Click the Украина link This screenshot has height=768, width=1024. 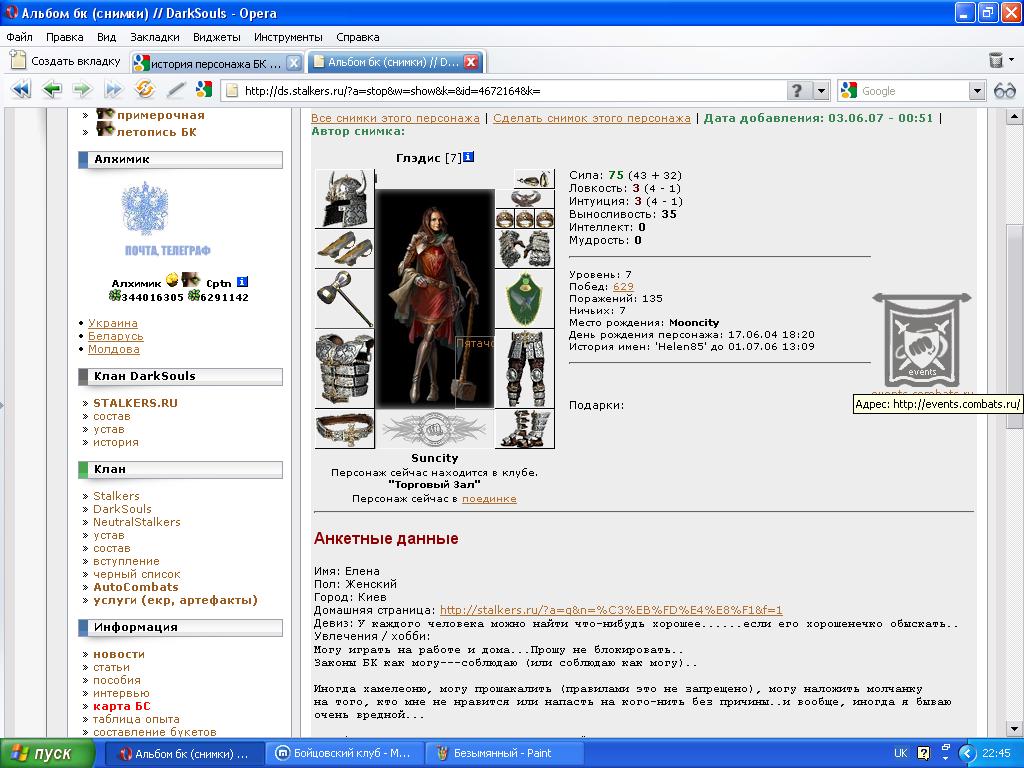tap(113, 323)
